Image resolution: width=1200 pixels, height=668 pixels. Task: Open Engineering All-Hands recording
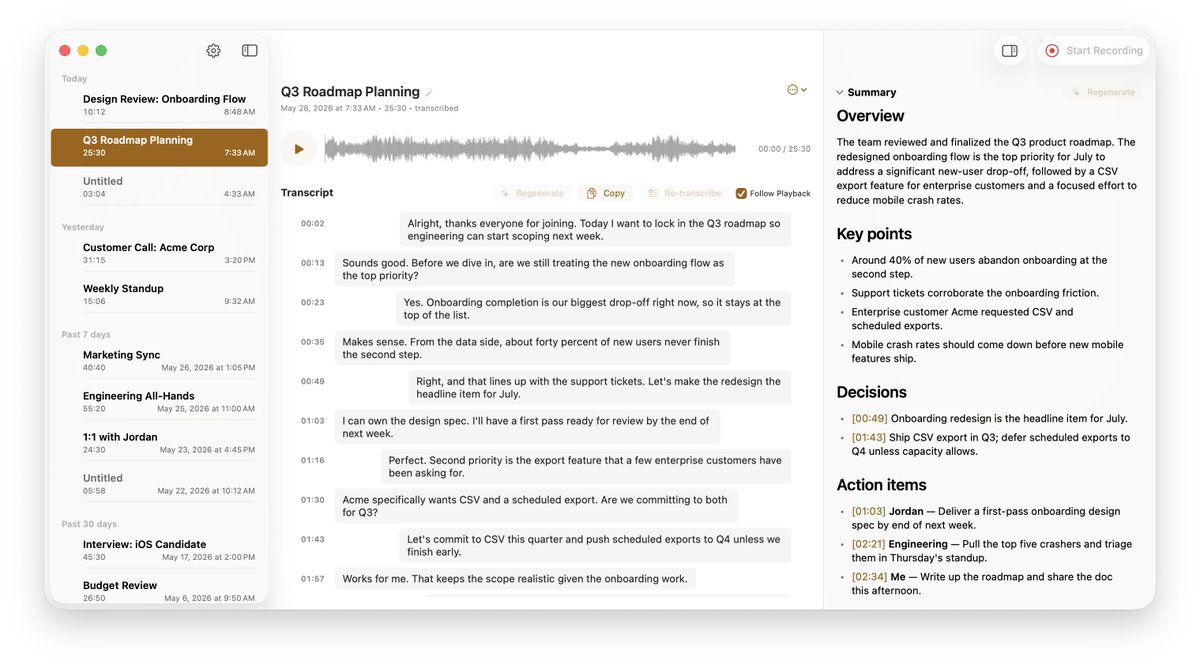(160, 402)
